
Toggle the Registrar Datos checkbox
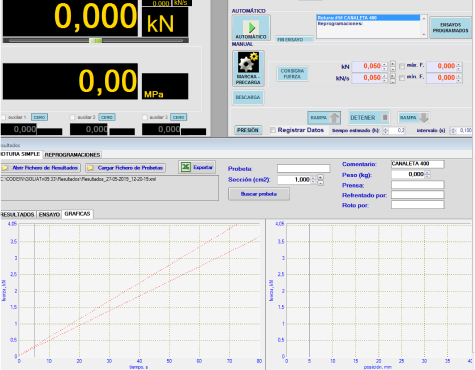(x=273, y=130)
